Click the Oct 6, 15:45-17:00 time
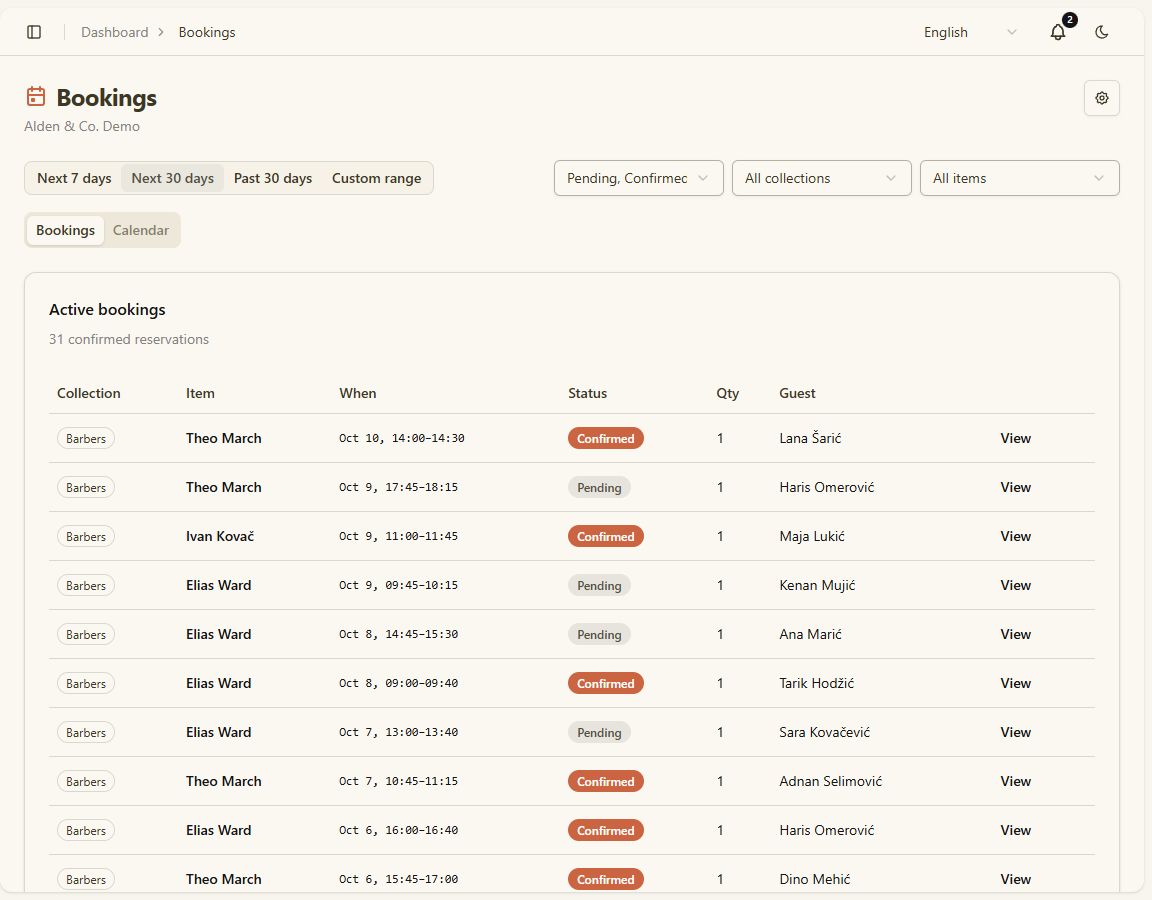Viewport: 1152px width, 900px height. (398, 879)
